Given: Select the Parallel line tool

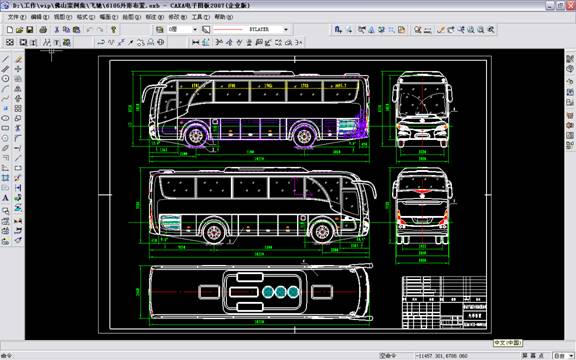Looking at the screenshot, I should (x=6, y=69).
